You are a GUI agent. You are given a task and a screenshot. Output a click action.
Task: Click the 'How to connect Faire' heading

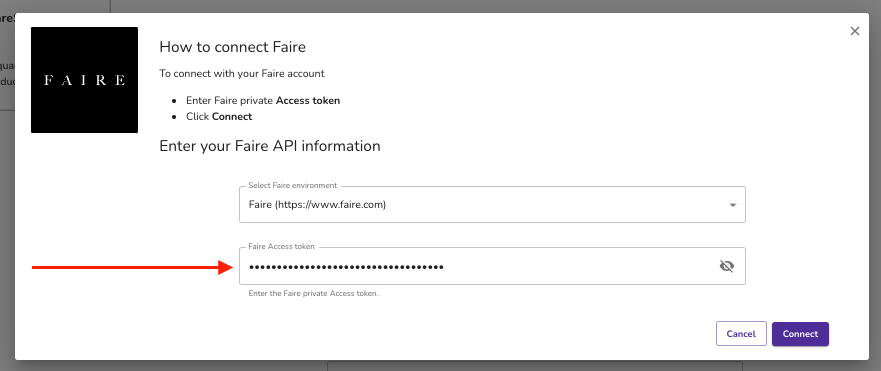click(233, 47)
